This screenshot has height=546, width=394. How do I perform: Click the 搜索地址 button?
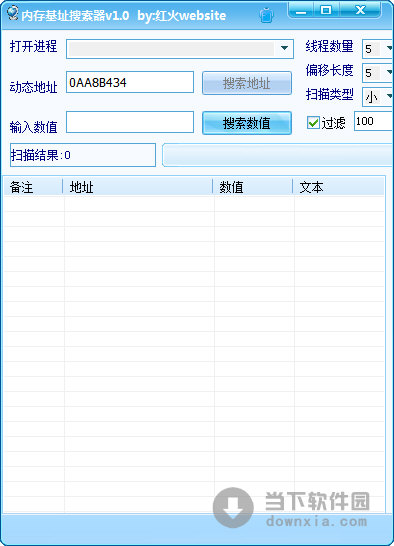pyautogui.click(x=247, y=83)
